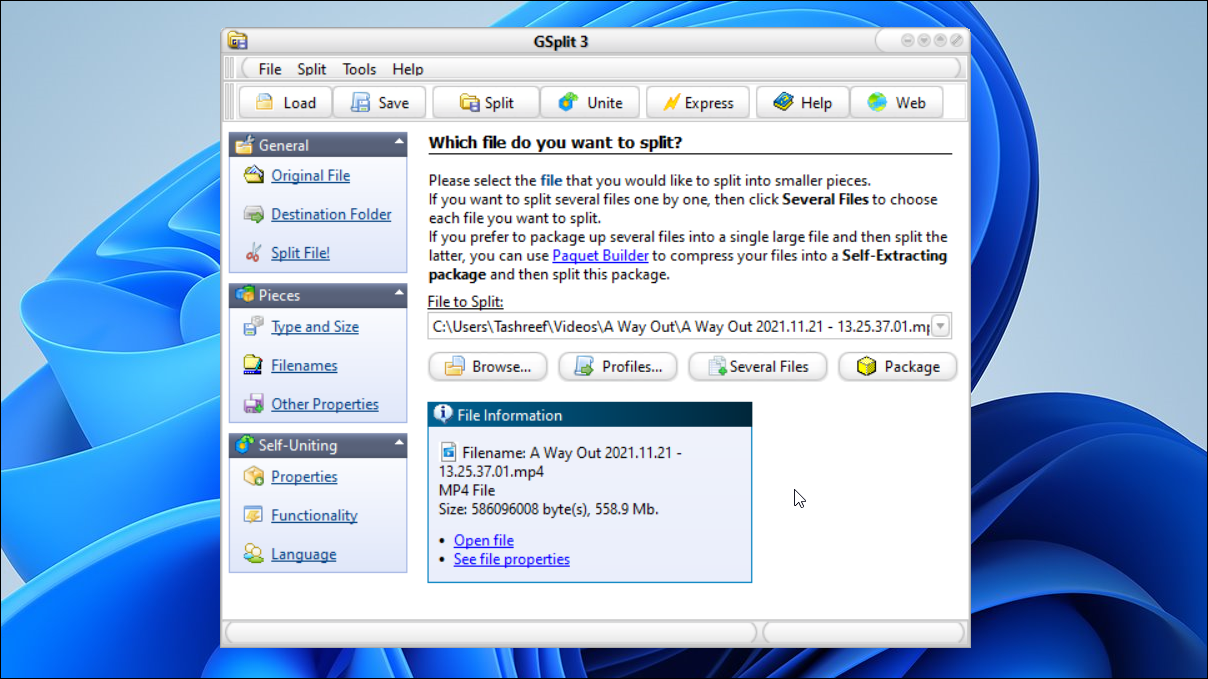
Task: Open Self-Uniting Properties link
Action: pos(304,477)
